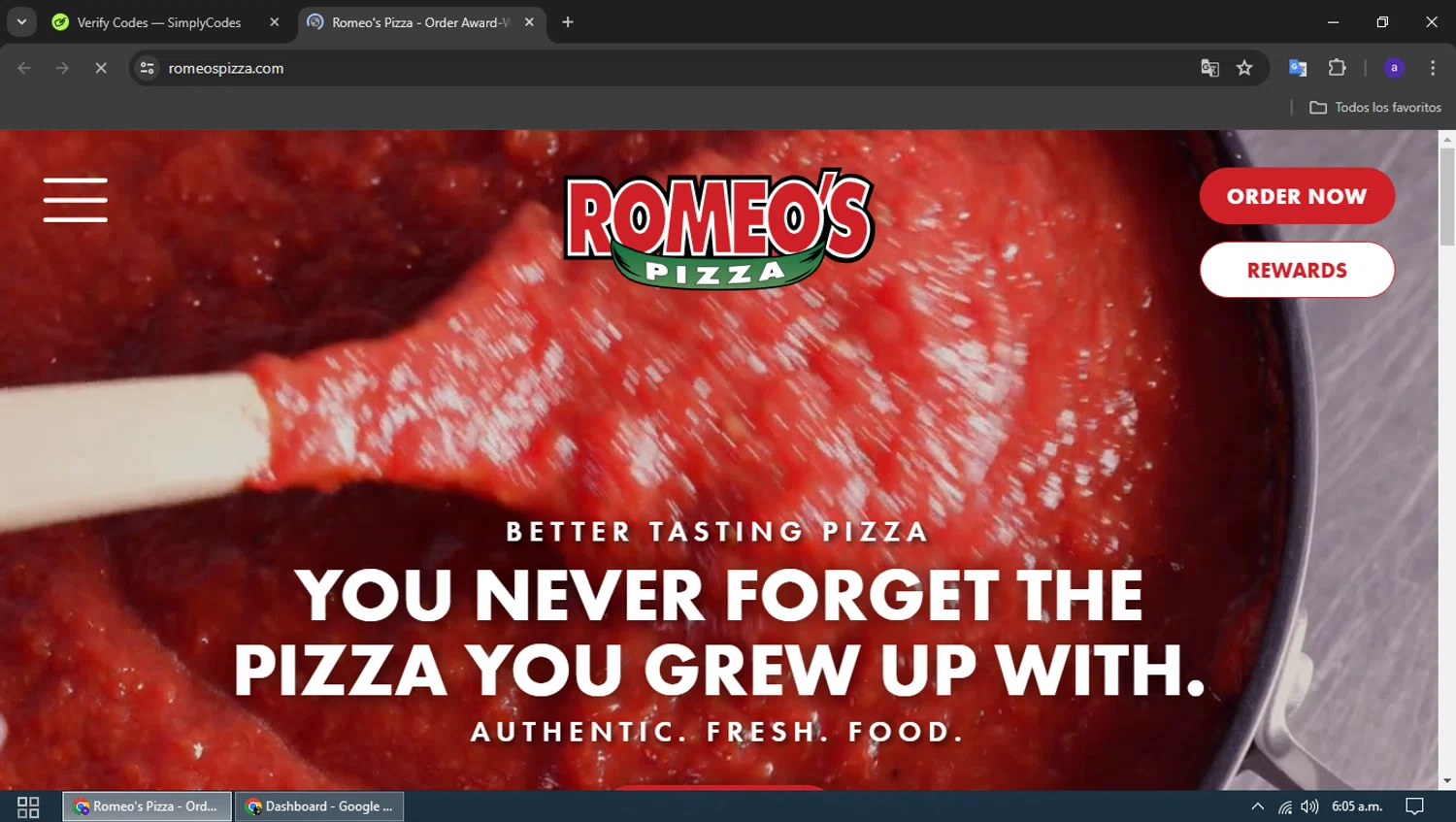1456x822 pixels.
Task: Switch to the Verify Codes — SimplyCodes tab
Action: 159,22
